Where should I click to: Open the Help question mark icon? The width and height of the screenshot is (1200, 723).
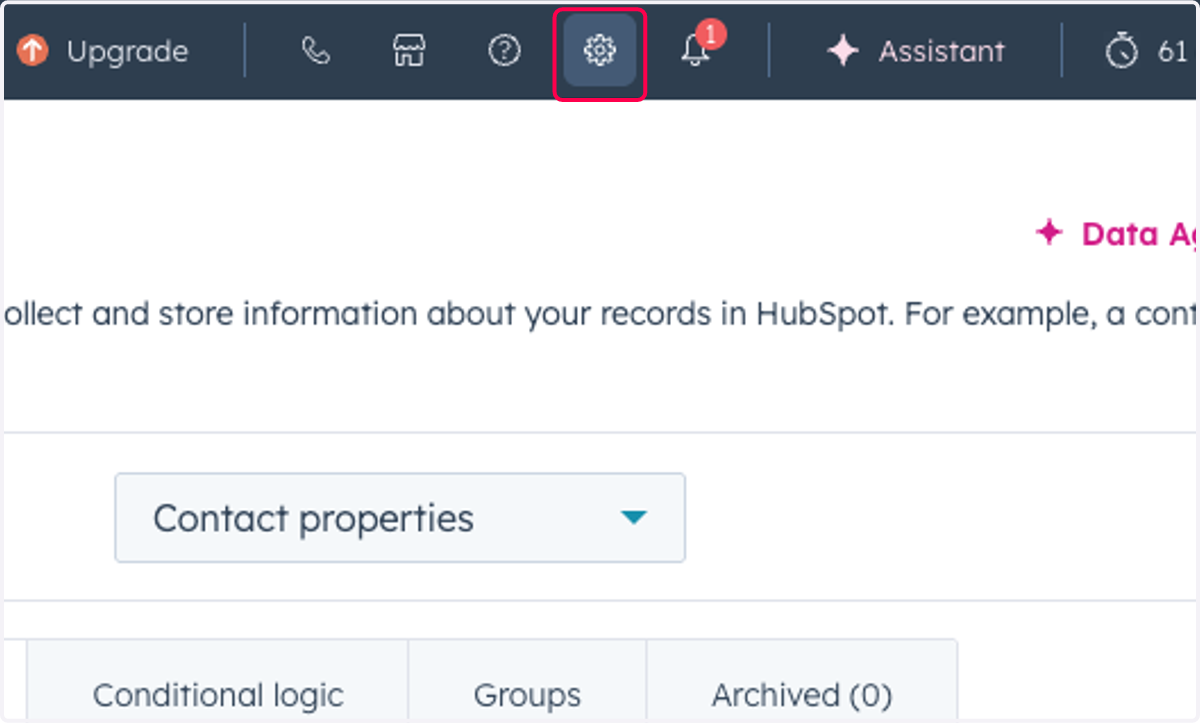click(504, 50)
